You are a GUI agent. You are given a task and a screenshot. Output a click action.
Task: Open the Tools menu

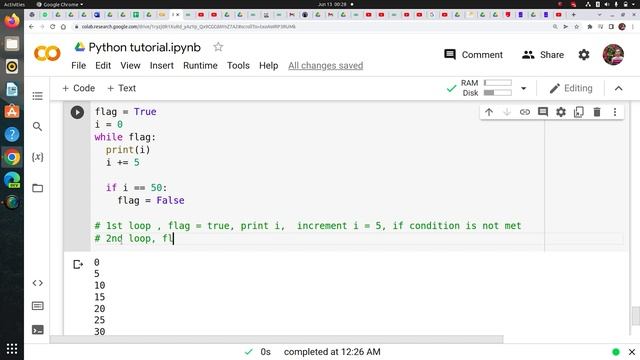238,66
